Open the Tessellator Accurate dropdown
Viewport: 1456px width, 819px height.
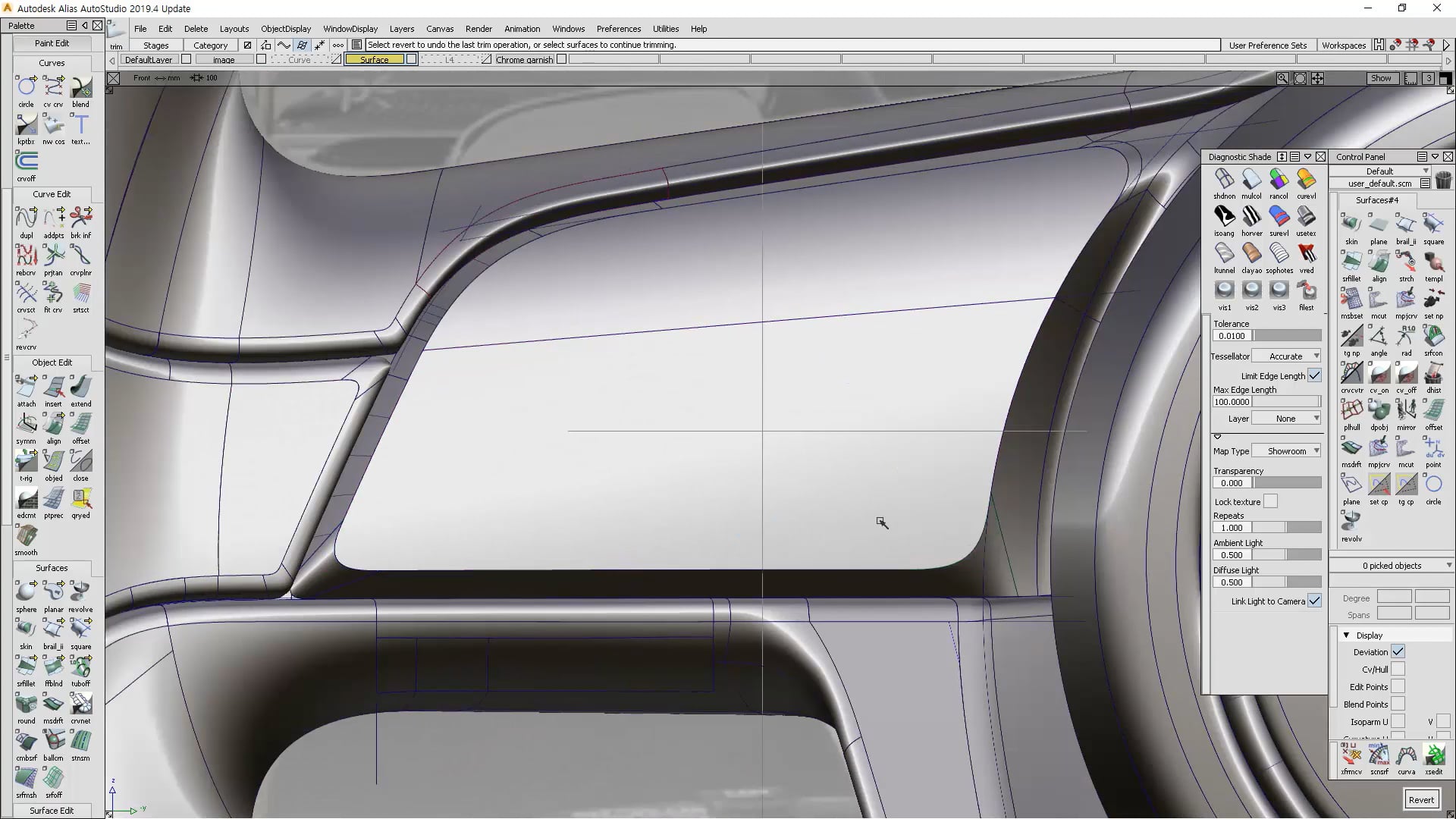[x=1285, y=356]
